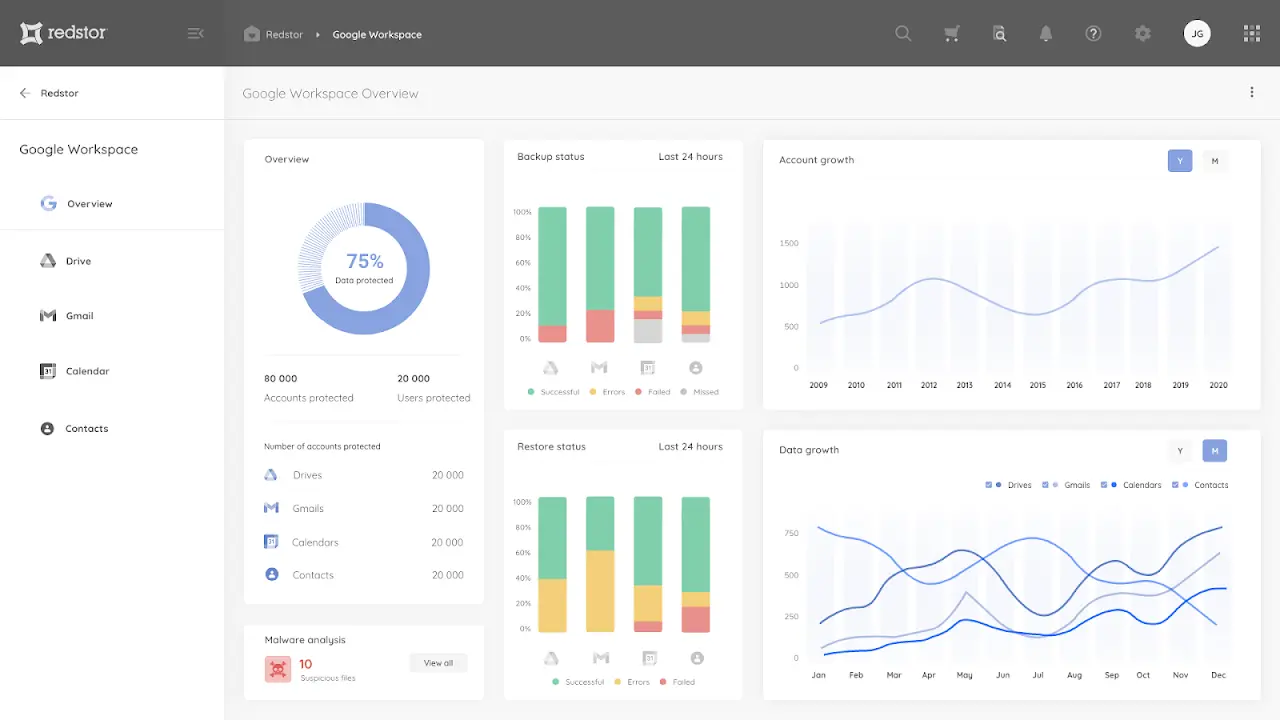Open Contacts in the sidebar
The image size is (1280, 720).
(x=112, y=428)
